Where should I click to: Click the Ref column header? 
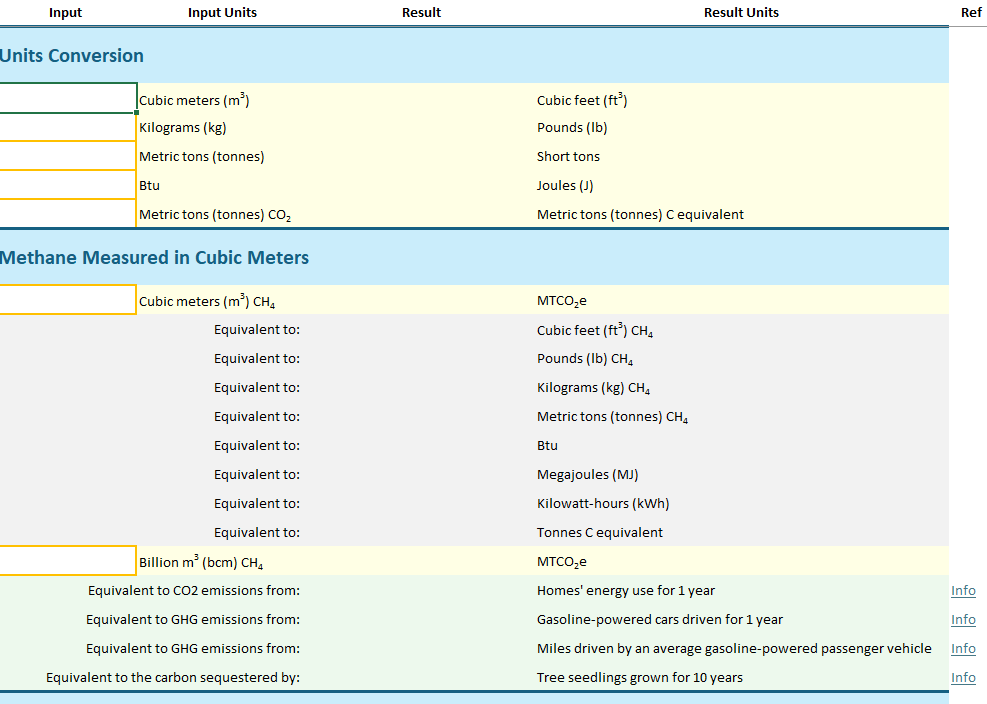[x=971, y=12]
